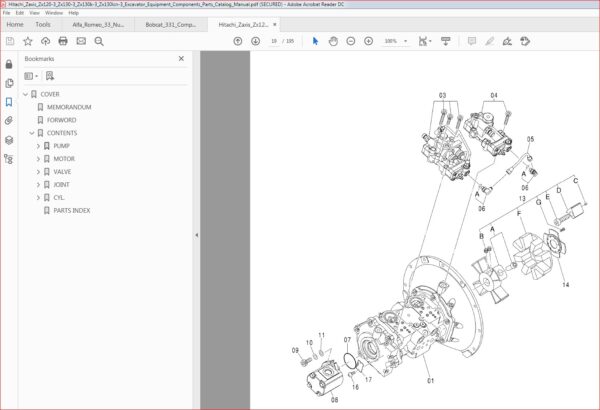
Task: Go to next page arrow
Action: pyautogui.click(x=256, y=41)
